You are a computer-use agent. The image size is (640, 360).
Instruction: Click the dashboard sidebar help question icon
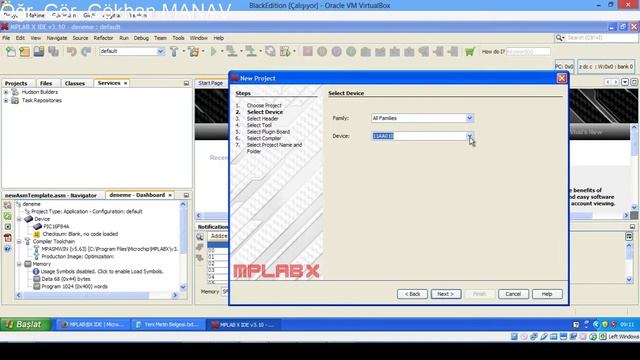coord(7,249)
